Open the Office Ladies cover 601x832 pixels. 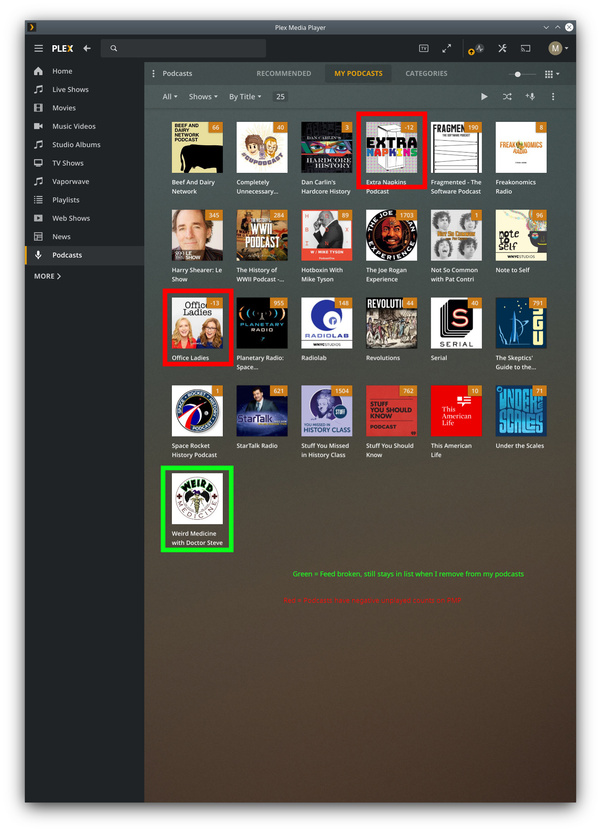point(197,323)
